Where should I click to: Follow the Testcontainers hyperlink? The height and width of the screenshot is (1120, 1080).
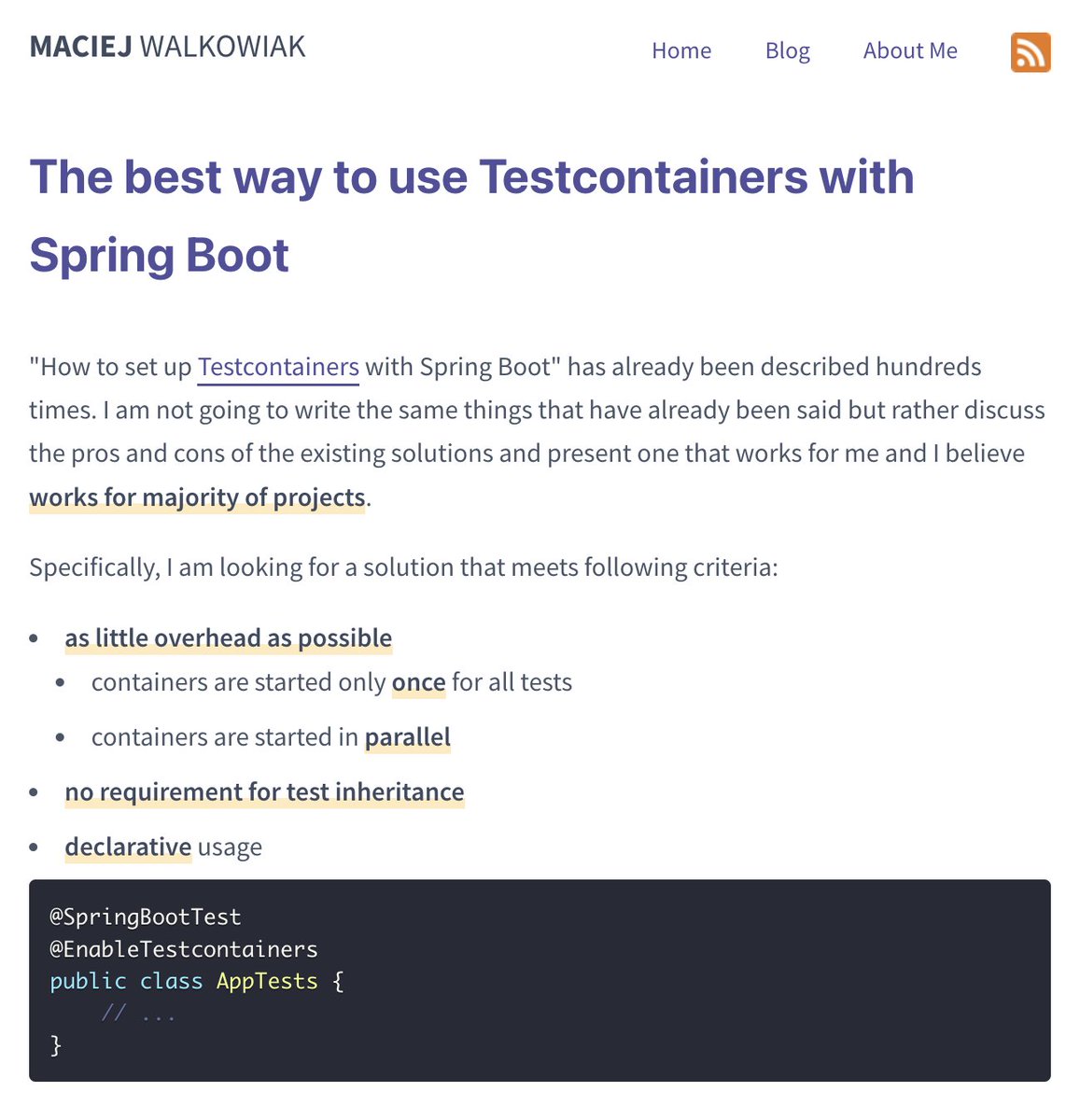coord(277,367)
